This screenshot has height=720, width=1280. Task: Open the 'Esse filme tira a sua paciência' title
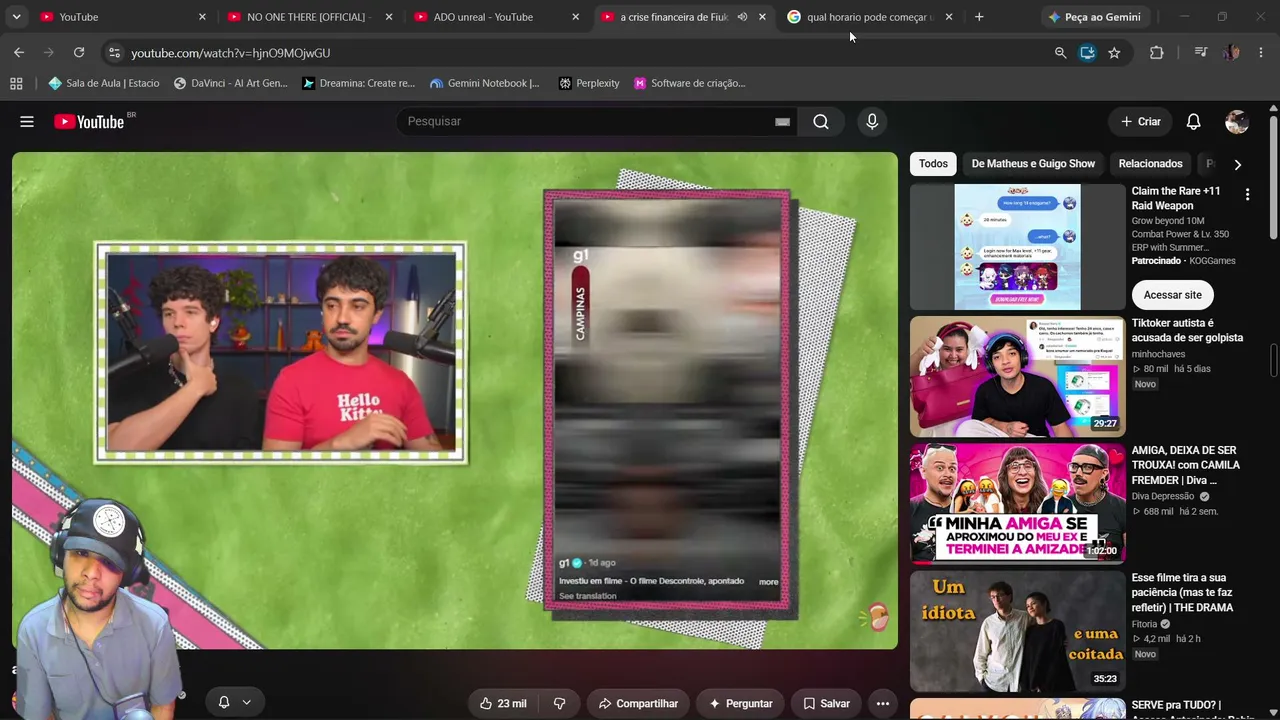pos(1182,592)
